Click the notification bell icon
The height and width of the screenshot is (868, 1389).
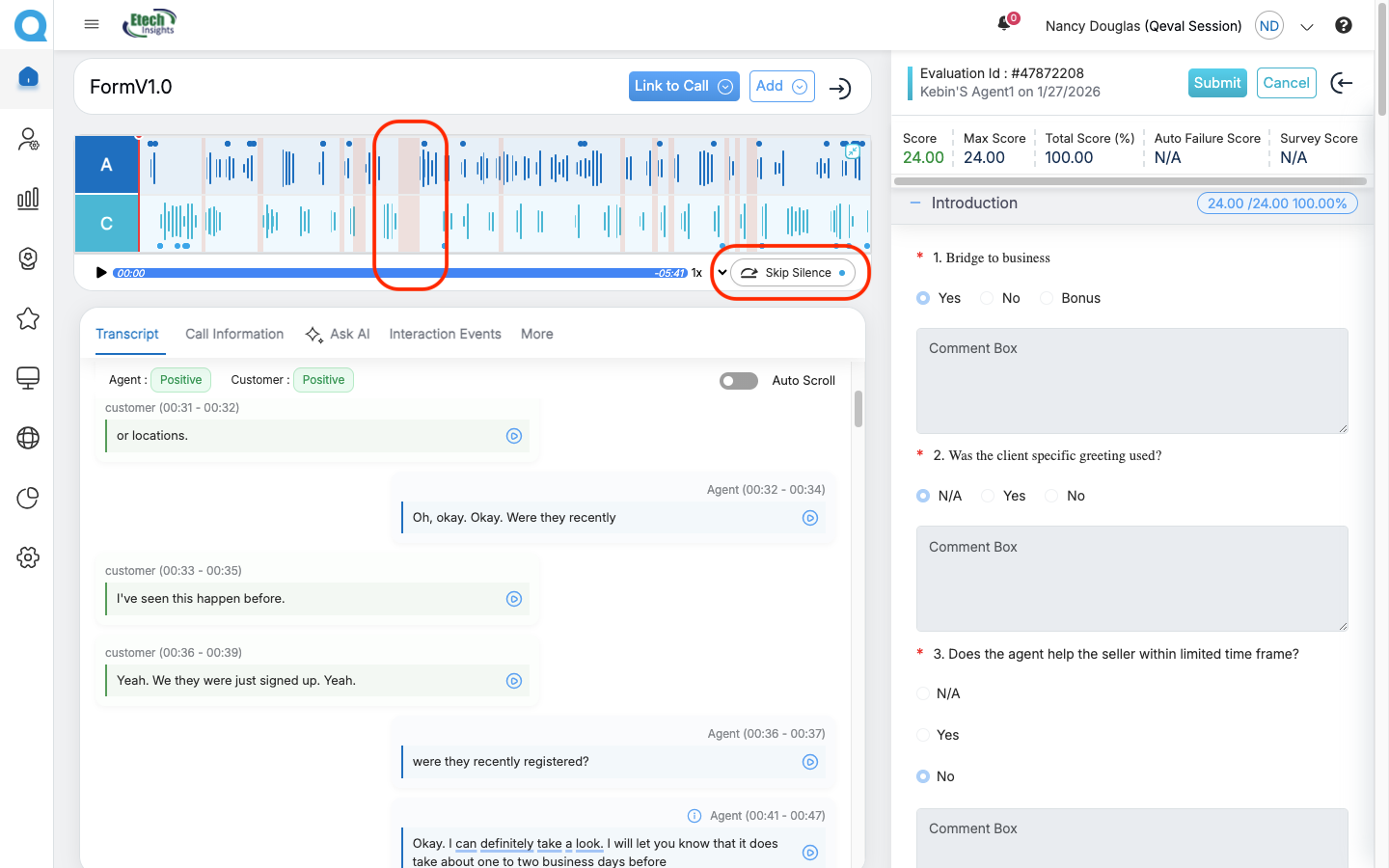click(x=1004, y=24)
